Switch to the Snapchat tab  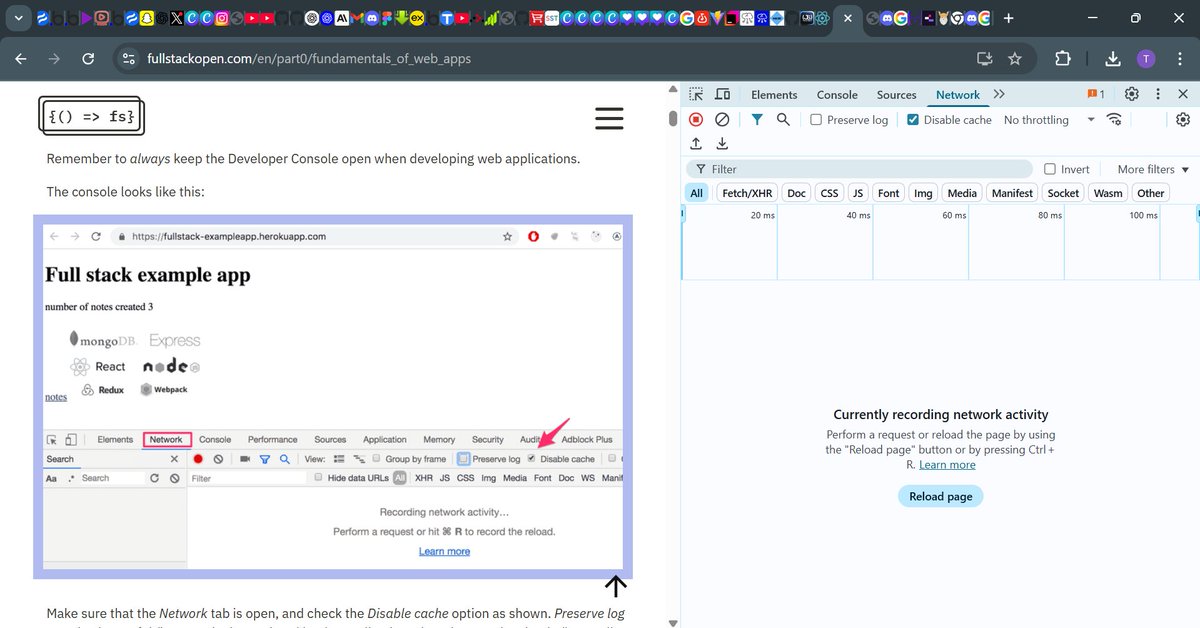[x=146, y=18]
